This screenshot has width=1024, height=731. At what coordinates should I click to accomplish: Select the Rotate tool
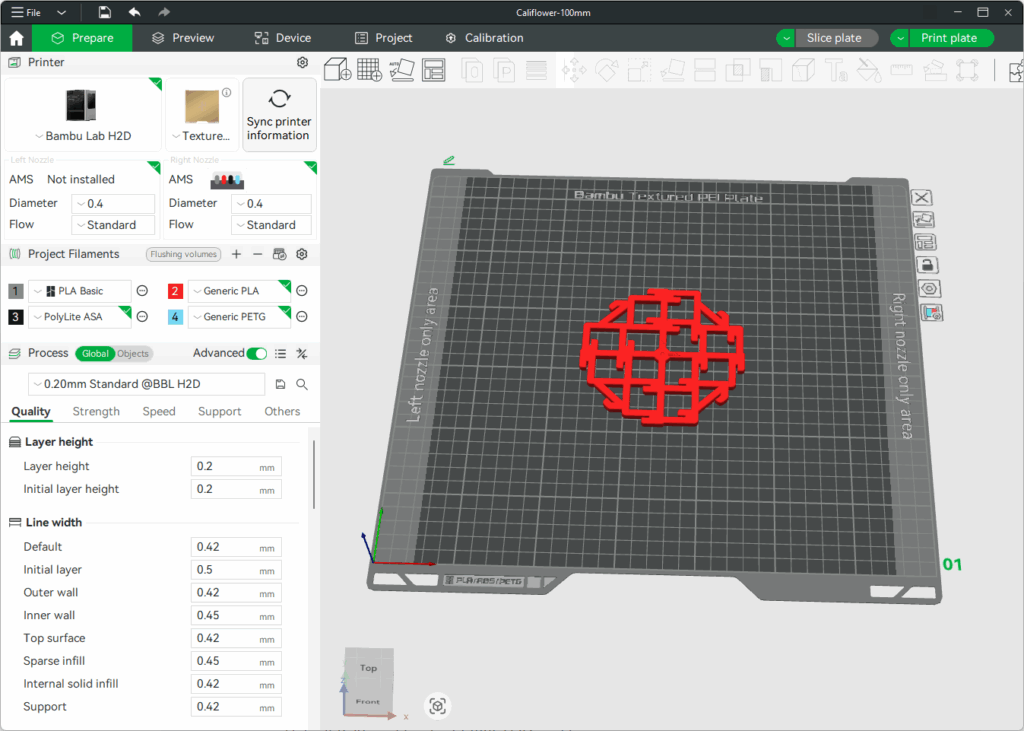606,70
